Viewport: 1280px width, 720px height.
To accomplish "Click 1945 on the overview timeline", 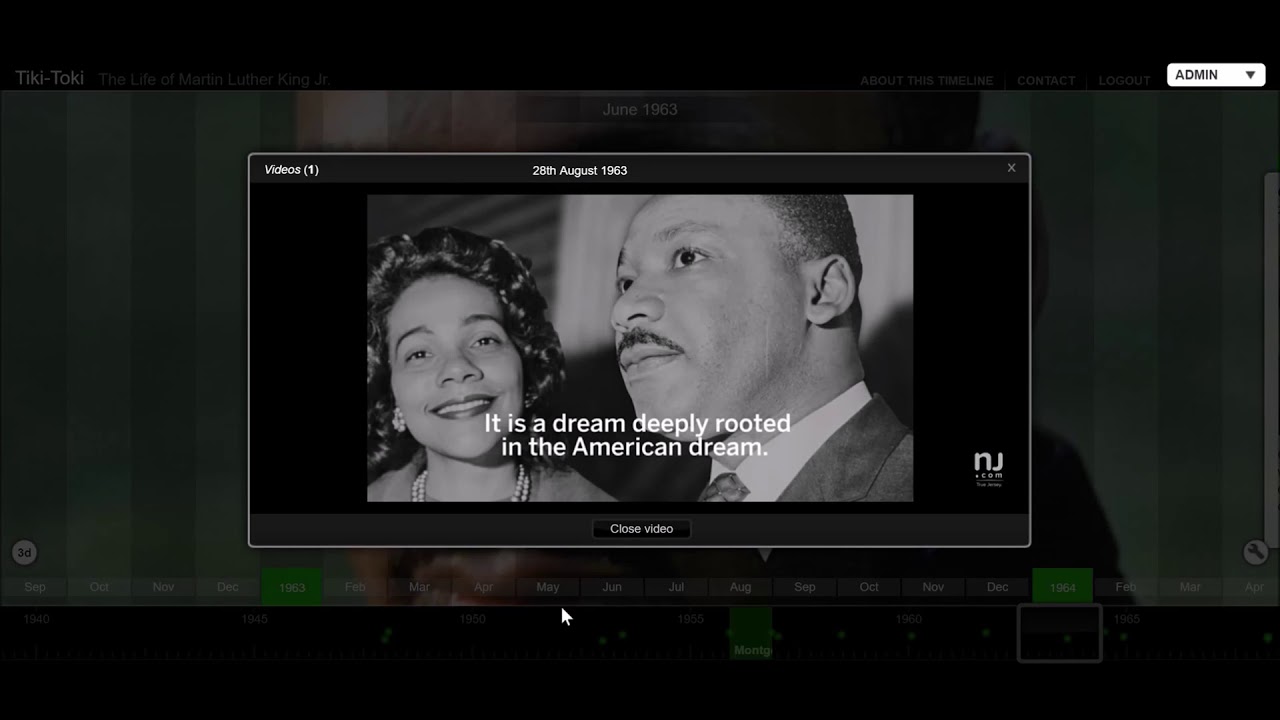I will pos(254,619).
